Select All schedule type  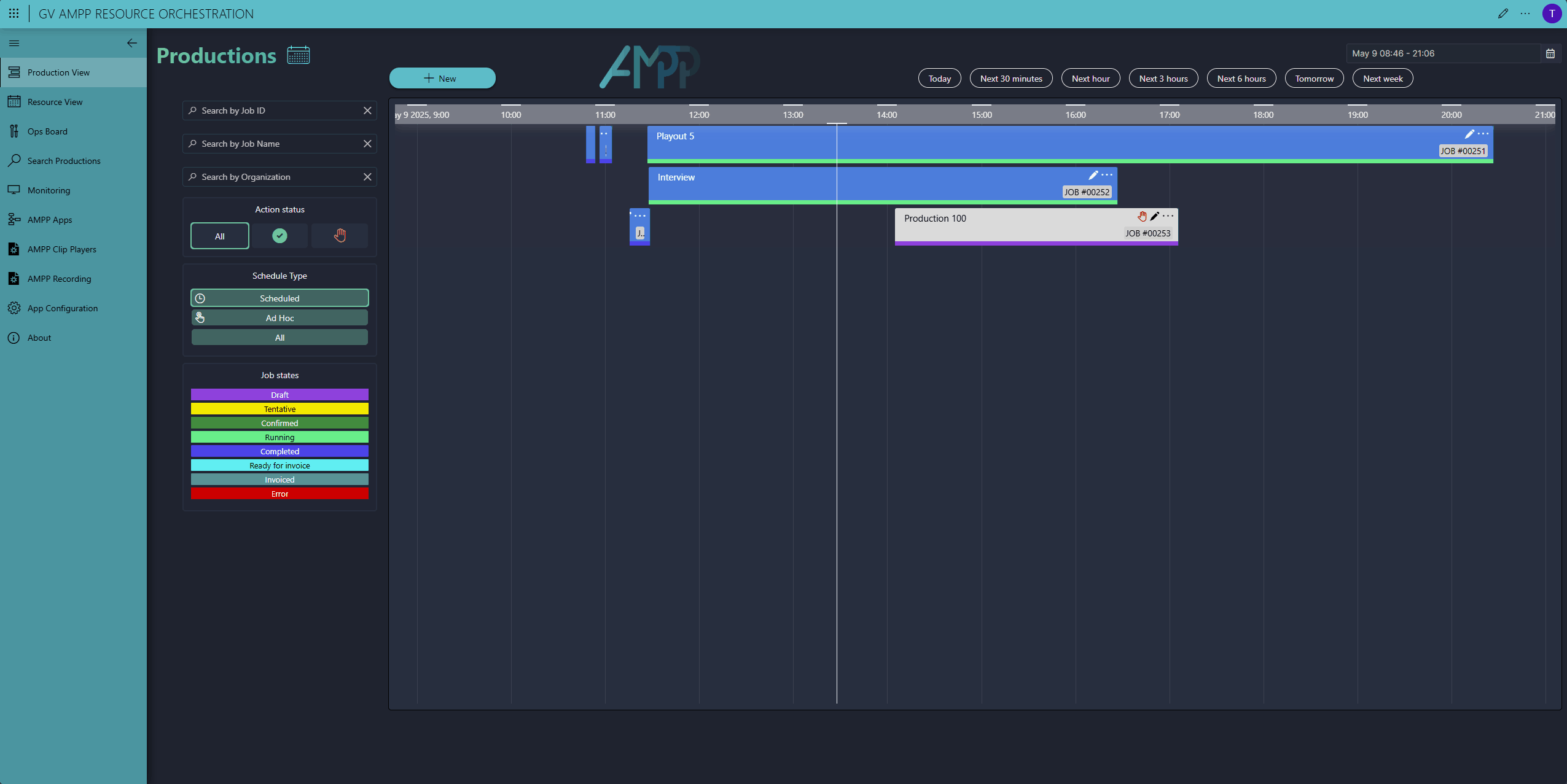pyautogui.click(x=279, y=338)
